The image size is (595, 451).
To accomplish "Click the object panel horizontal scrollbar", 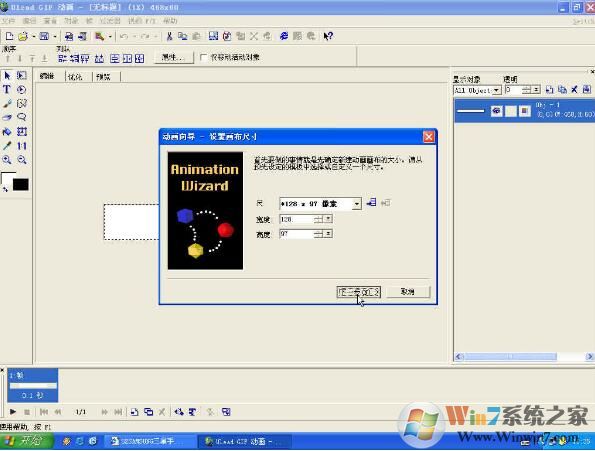I will pyautogui.click(x=524, y=356).
